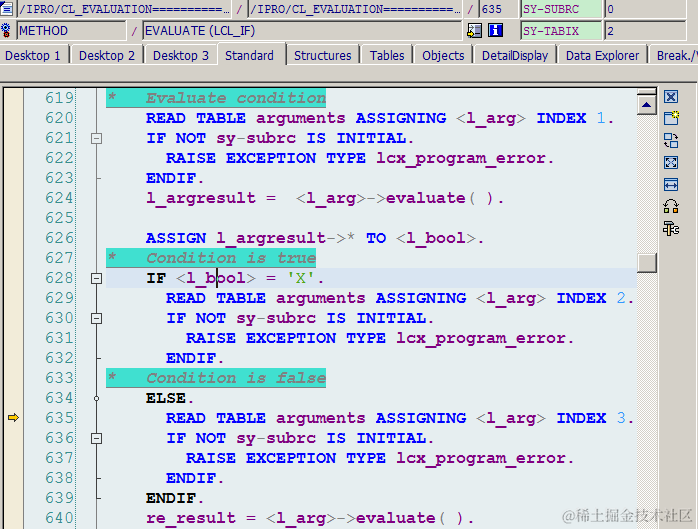Image resolution: width=698 pixels, height=529 pixels.
Task: Click the RAISE EXCEPTION statement on line 637
Action: click(380, 458)
